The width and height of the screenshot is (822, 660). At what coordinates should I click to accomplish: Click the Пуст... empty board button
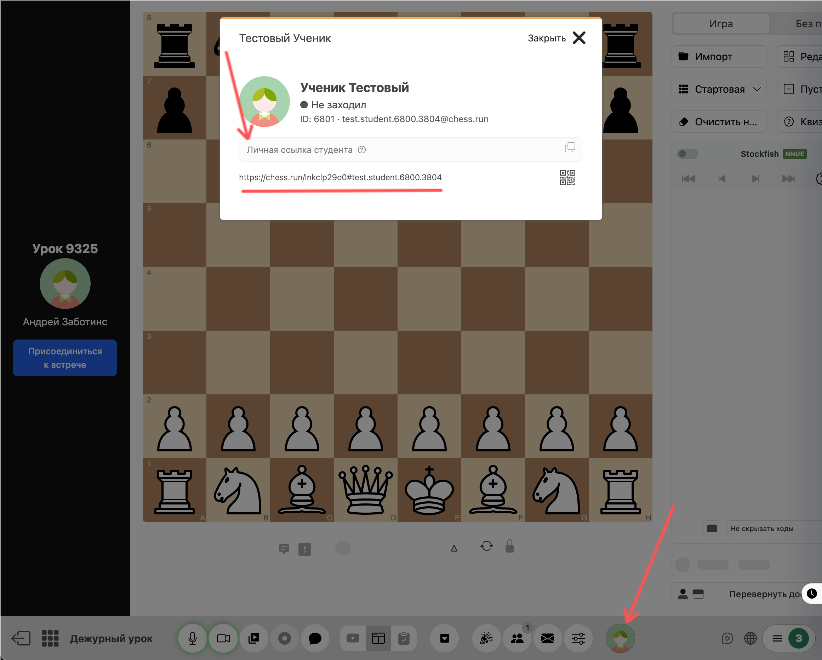click(800, 89)
